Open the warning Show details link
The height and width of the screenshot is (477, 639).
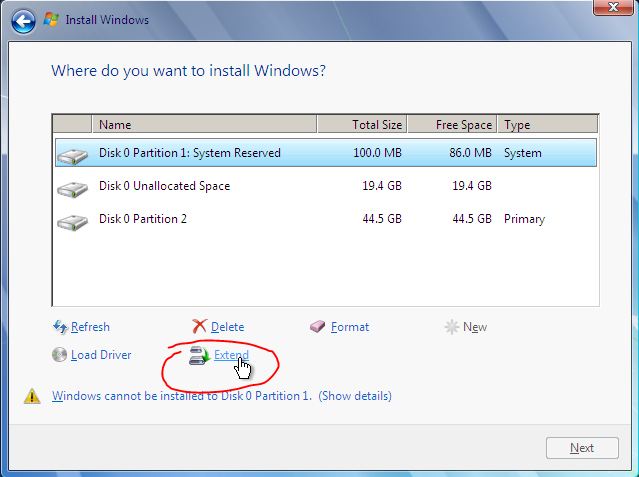coord(355,396)
